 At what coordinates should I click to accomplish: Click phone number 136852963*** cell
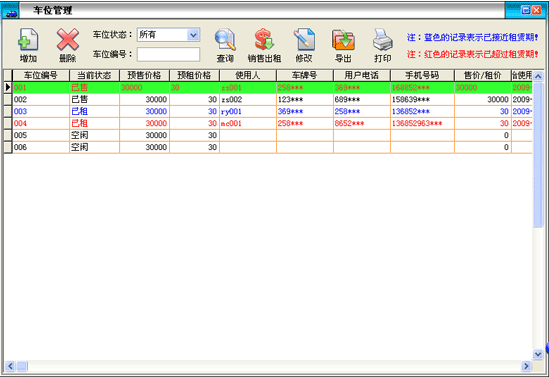422,123
